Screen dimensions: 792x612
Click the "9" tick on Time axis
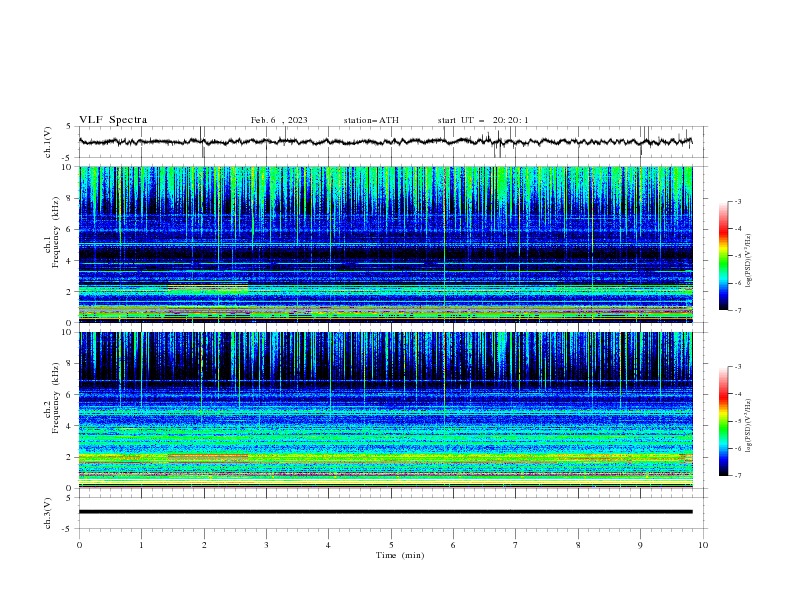pyautogui.click(x=640, y=545)
